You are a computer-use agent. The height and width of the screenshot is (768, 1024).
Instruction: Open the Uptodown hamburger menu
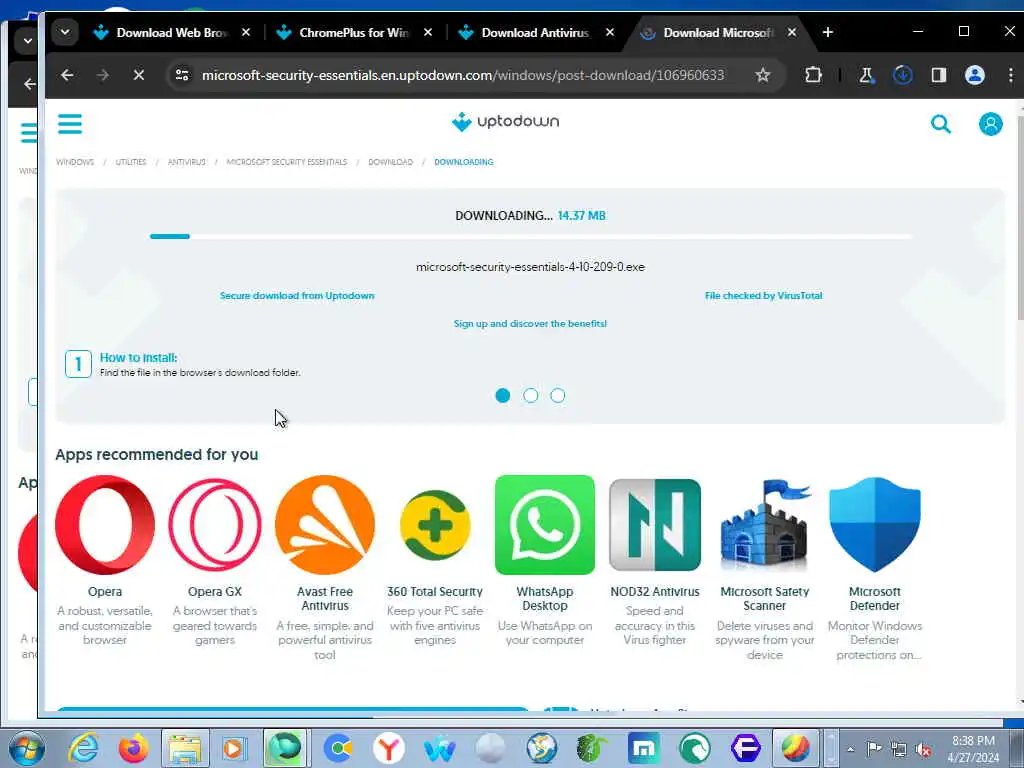coord(70,123)
